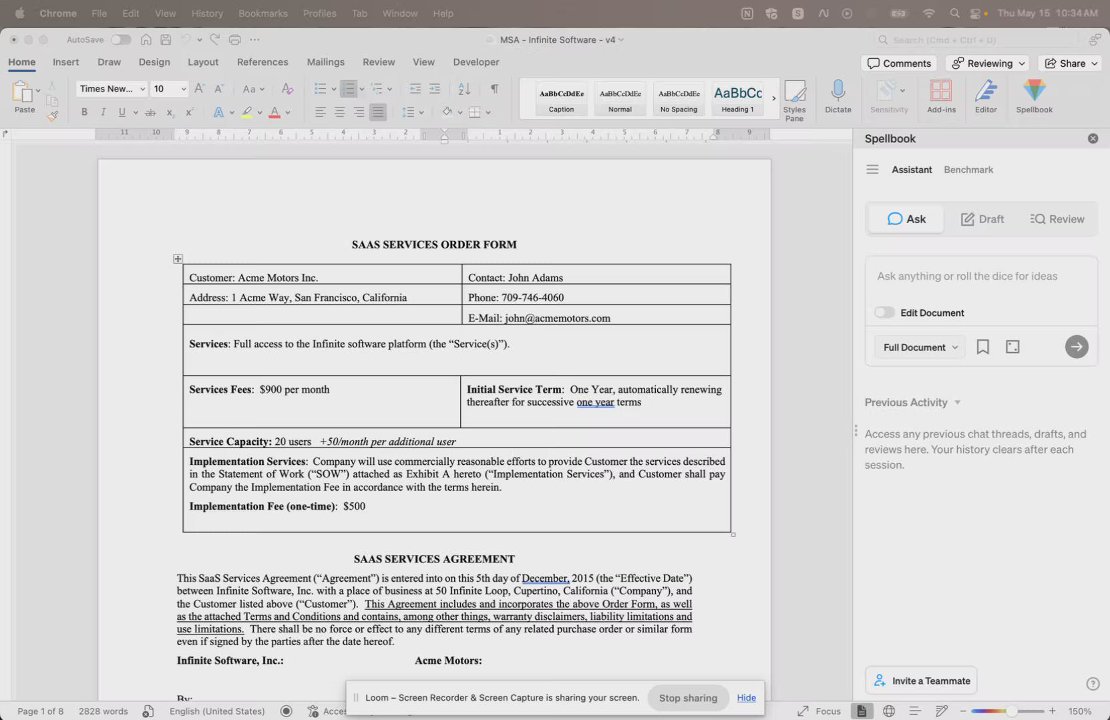The height and width of the screenshot is (720, 1110).
Task: Select the Review tab in Spellbook
Action: click(x=1057, y=219)
